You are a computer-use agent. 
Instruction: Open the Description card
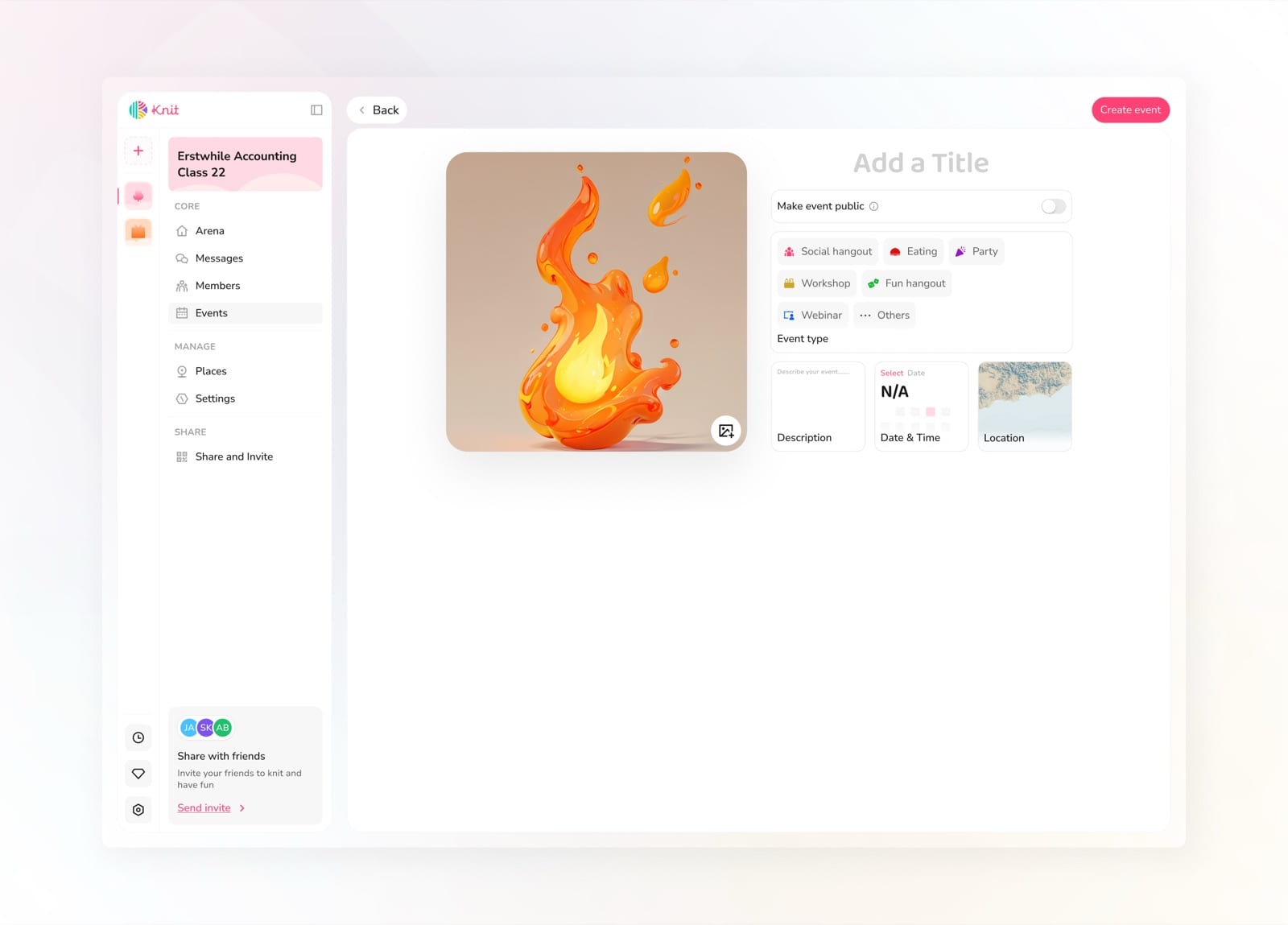tap(818, 407)
